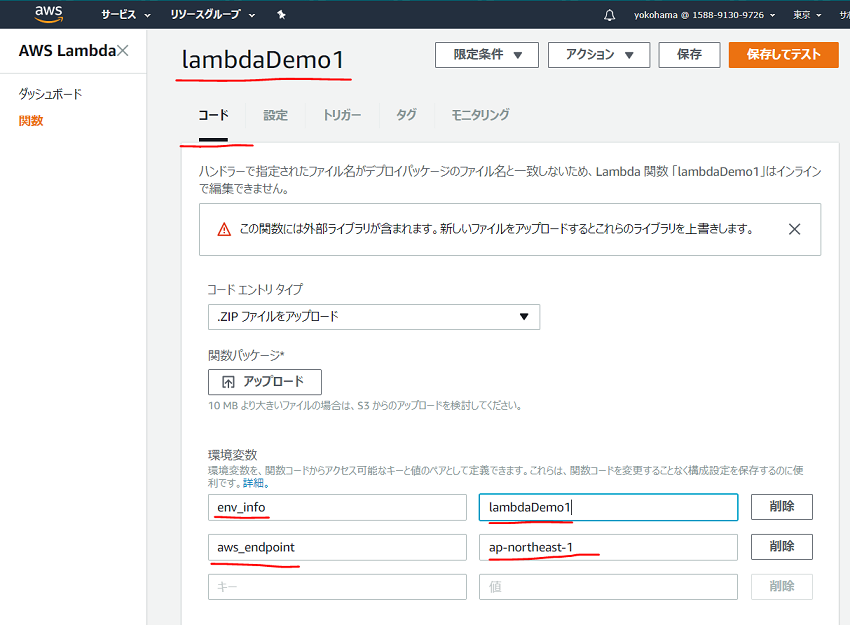This screenshot has width=850, height=625.
Task: Open the リソースグループ dropdown menu
Action: (212, 15)
